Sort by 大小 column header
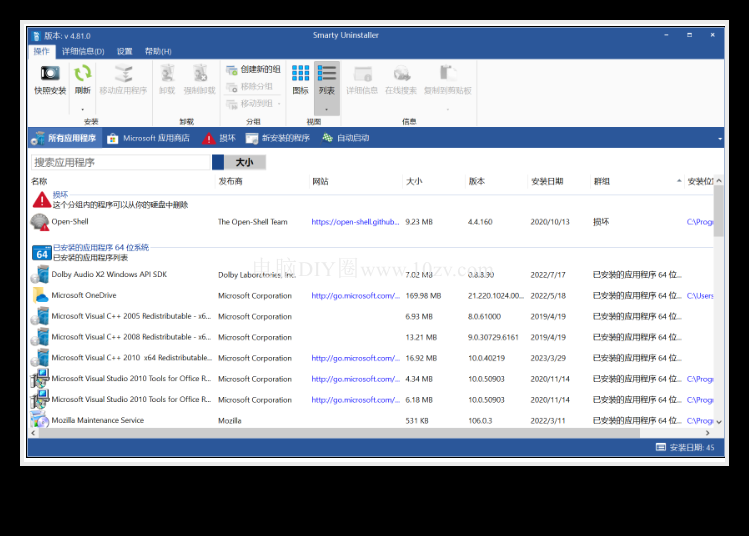Image resolution: width=749 pixels, height=536 pixels. (x=414, y=182)
